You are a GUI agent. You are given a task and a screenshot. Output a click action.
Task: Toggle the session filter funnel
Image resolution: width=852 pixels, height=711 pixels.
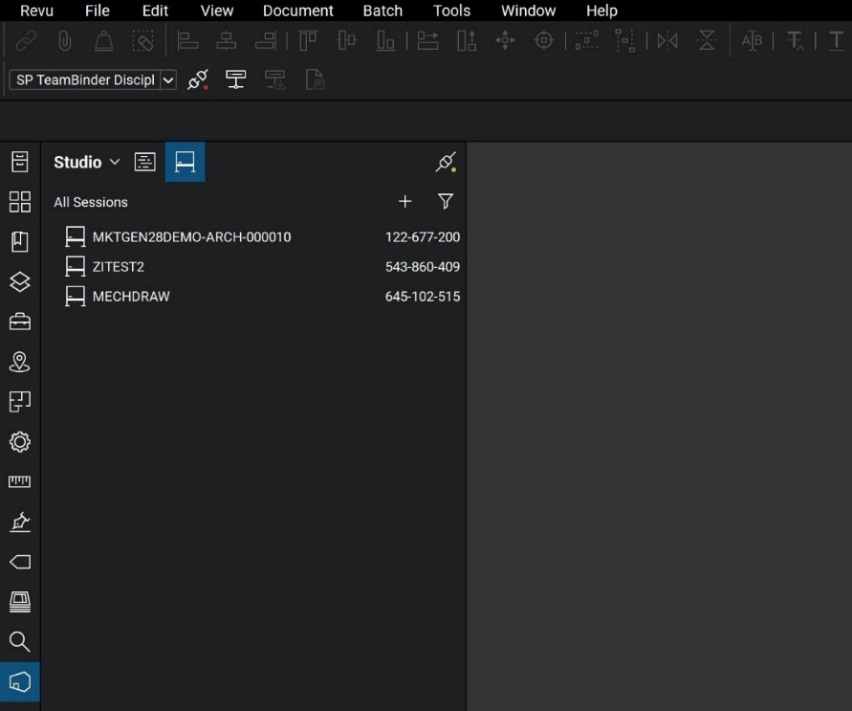(x=445, y=201)
